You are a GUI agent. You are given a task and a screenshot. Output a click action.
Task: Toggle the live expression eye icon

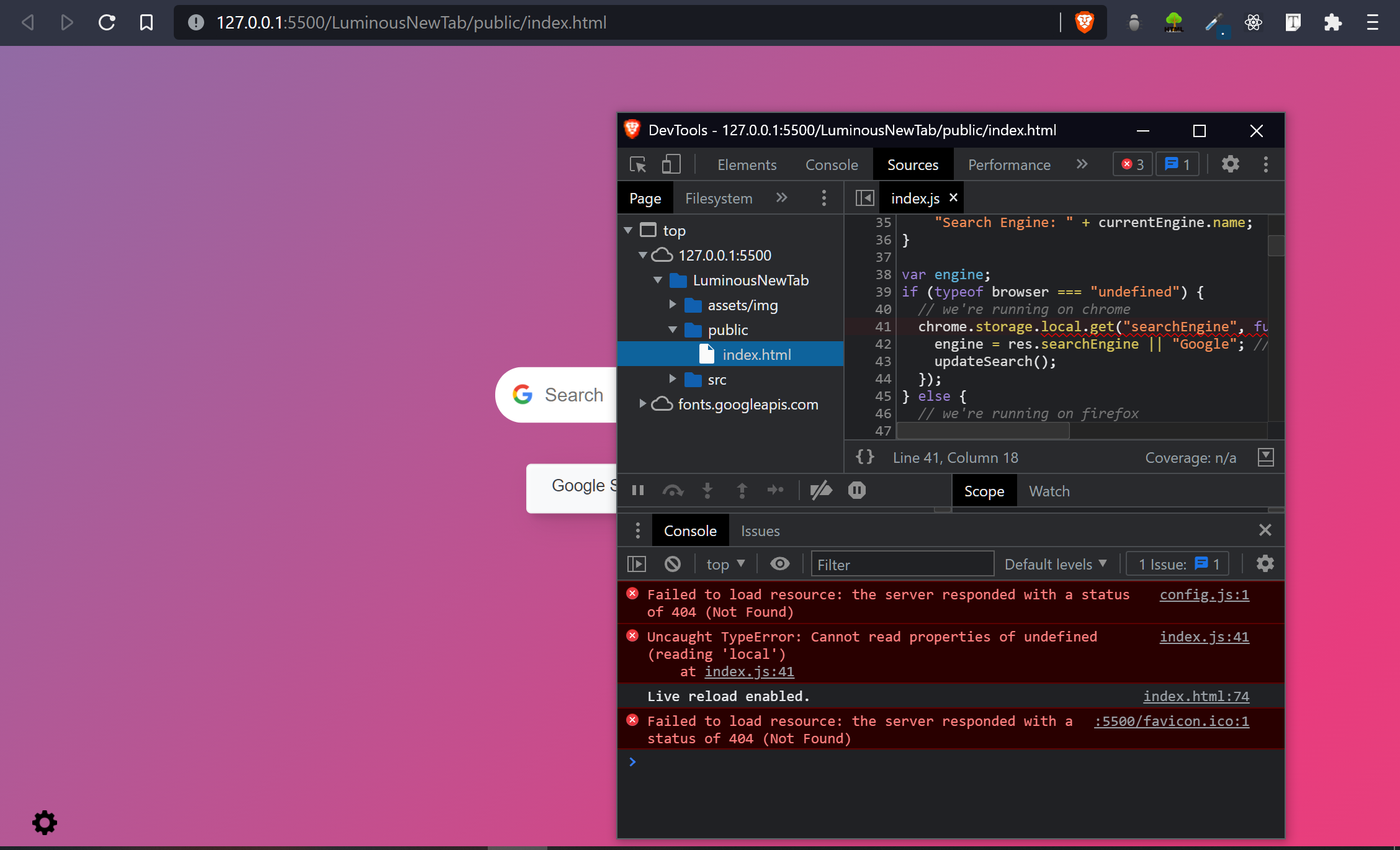point(779,563)
